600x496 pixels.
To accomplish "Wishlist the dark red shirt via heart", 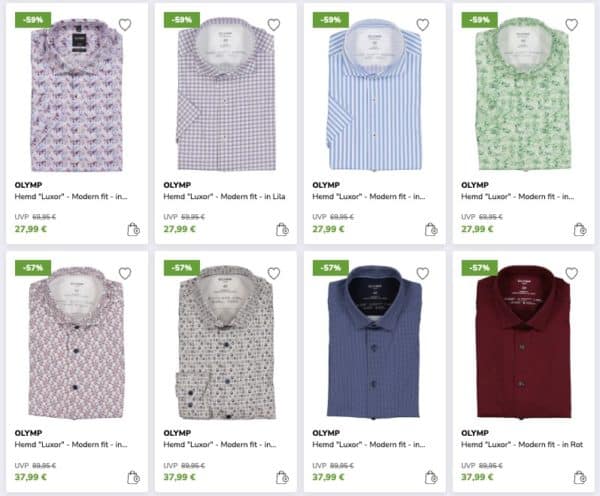I will tap(572, 273).
